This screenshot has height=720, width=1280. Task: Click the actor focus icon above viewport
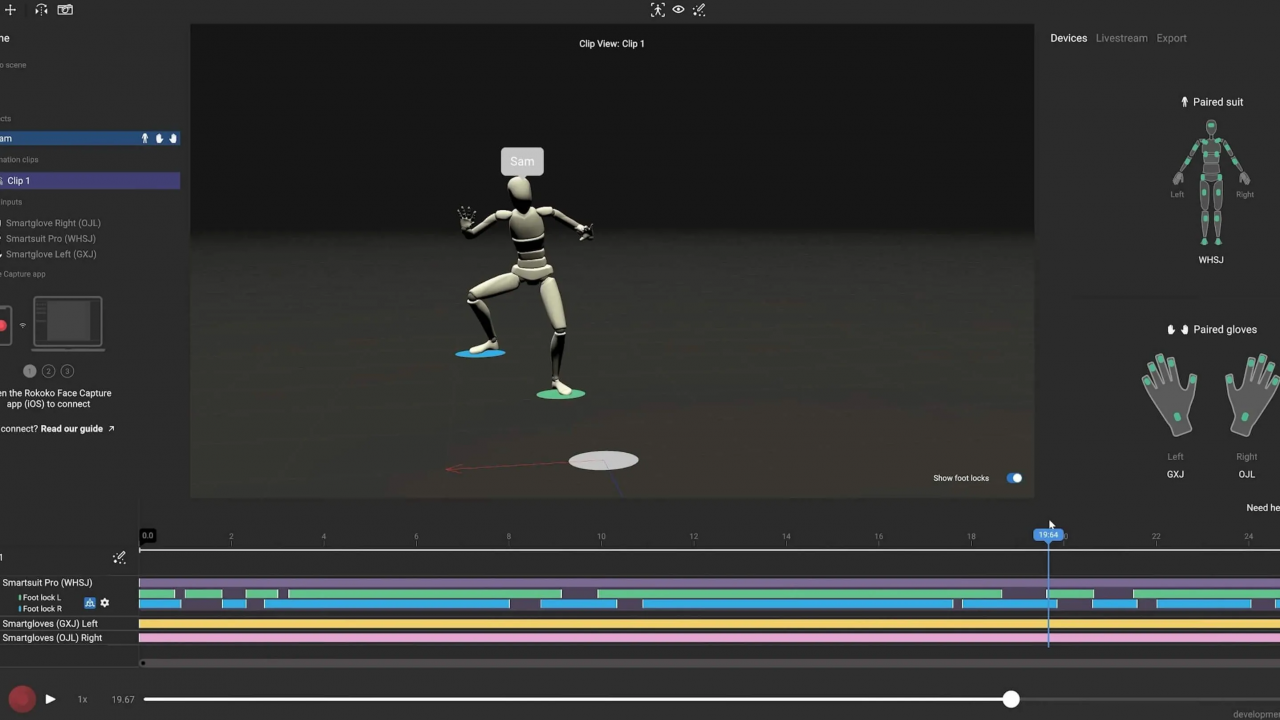point(657,10)
